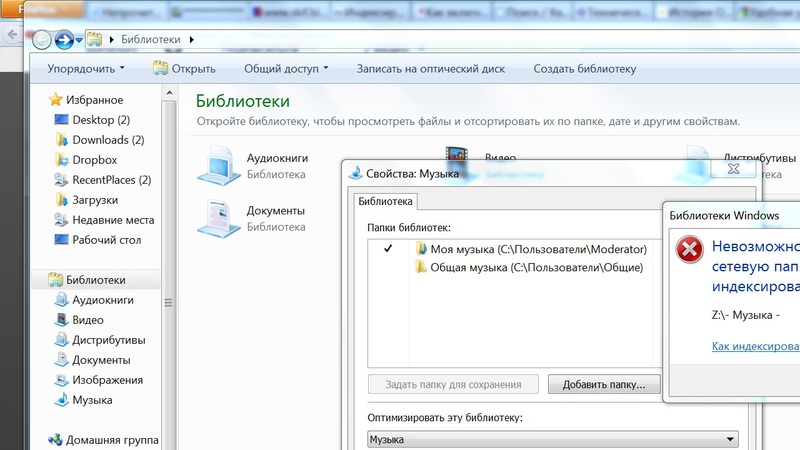The image size is (800, 450).
Task: Select the Избранное star icon
Action: tap(55, 99)
